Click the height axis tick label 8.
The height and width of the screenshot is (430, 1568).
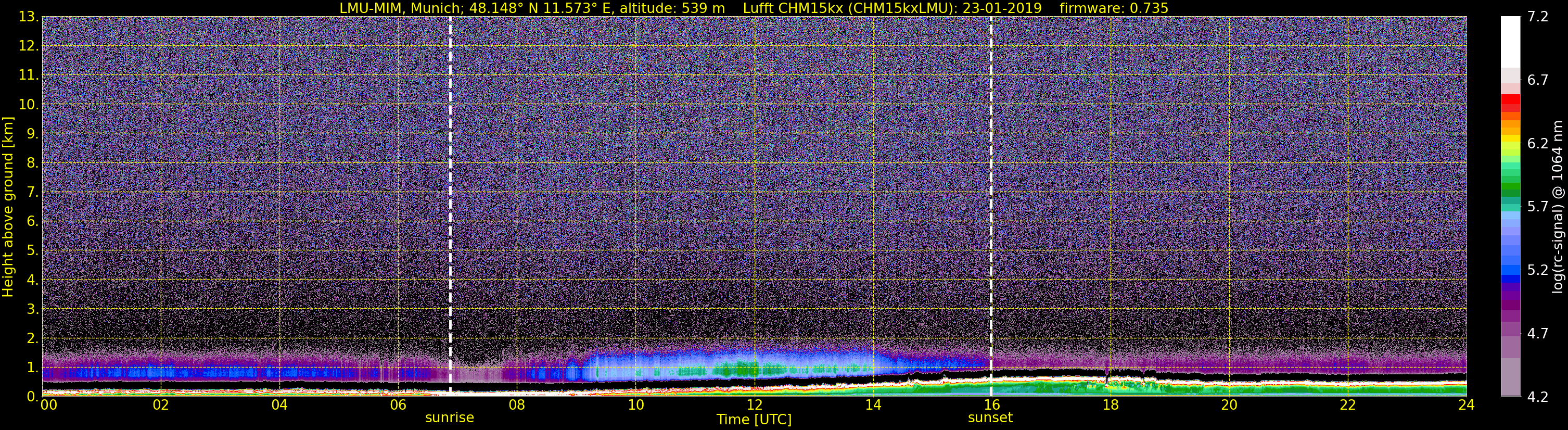click(x=32, y=163)
